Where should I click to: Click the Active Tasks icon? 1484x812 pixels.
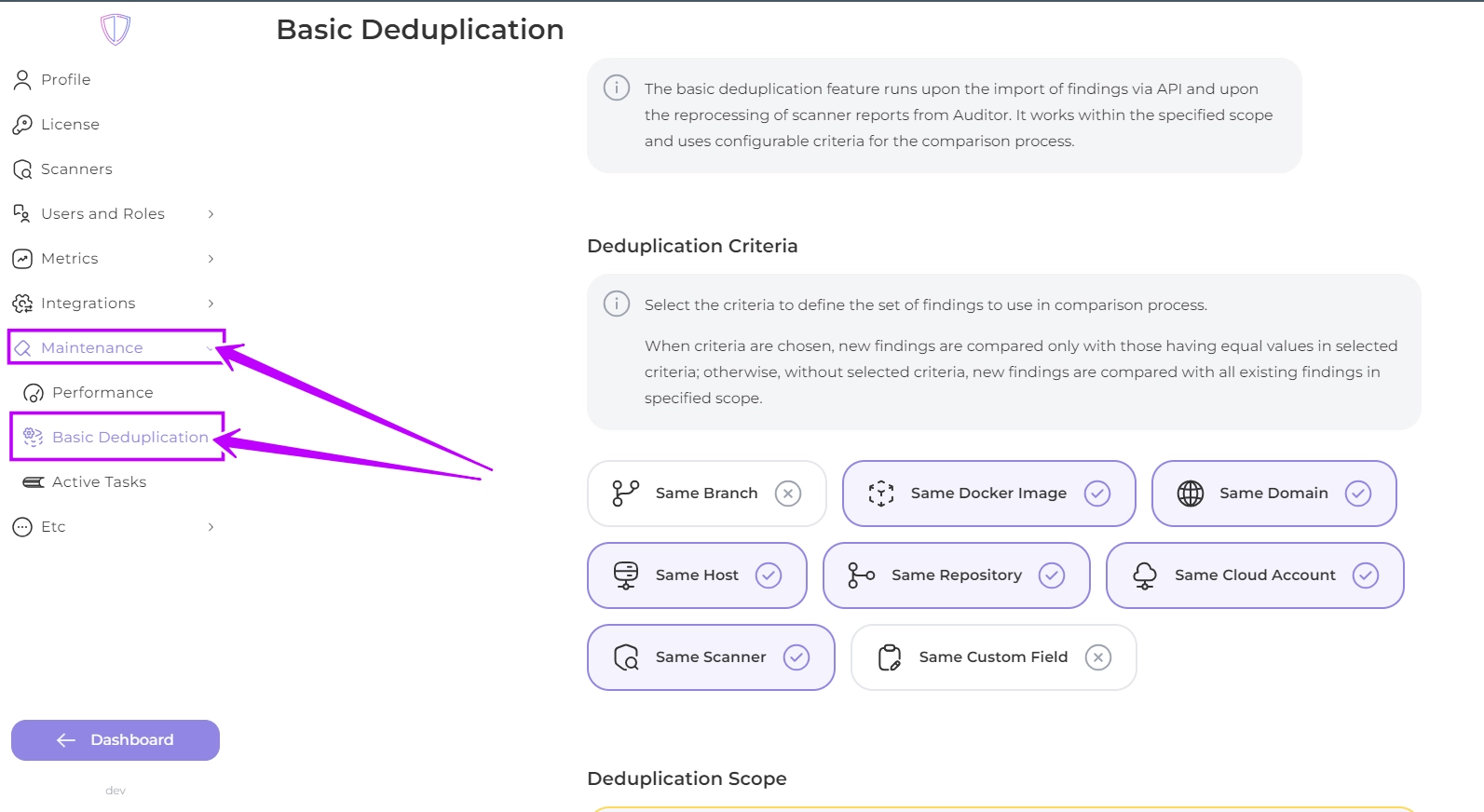34,482
